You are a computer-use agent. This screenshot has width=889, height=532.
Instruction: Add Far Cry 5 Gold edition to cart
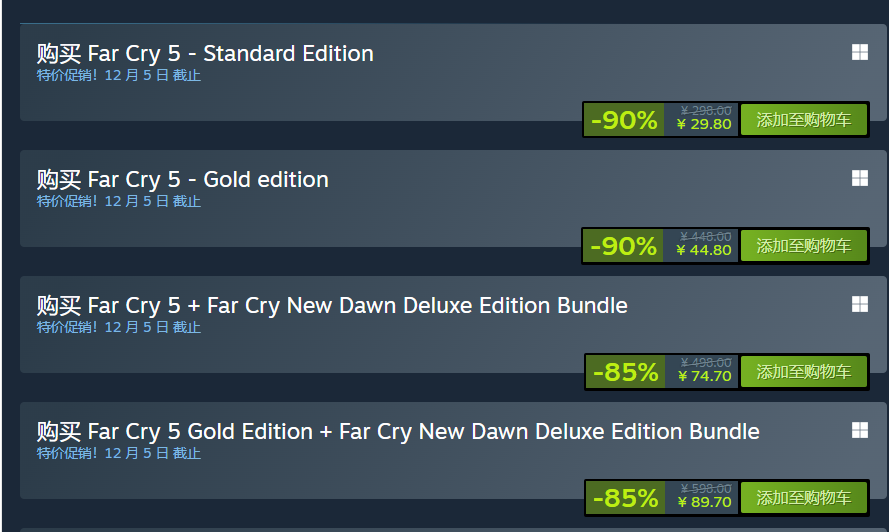click(804, 246)
